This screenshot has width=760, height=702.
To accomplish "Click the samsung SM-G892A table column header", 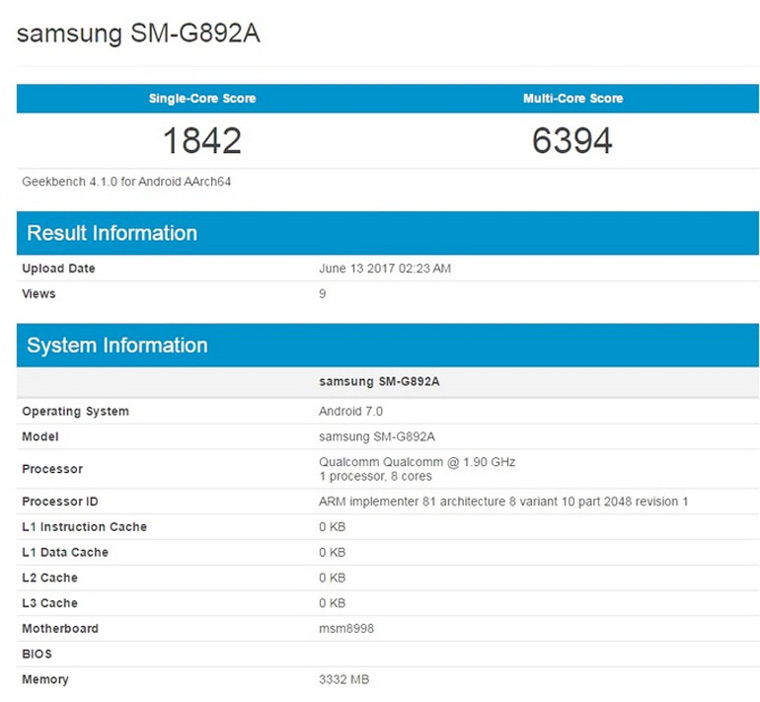I will tap(378, 381).
